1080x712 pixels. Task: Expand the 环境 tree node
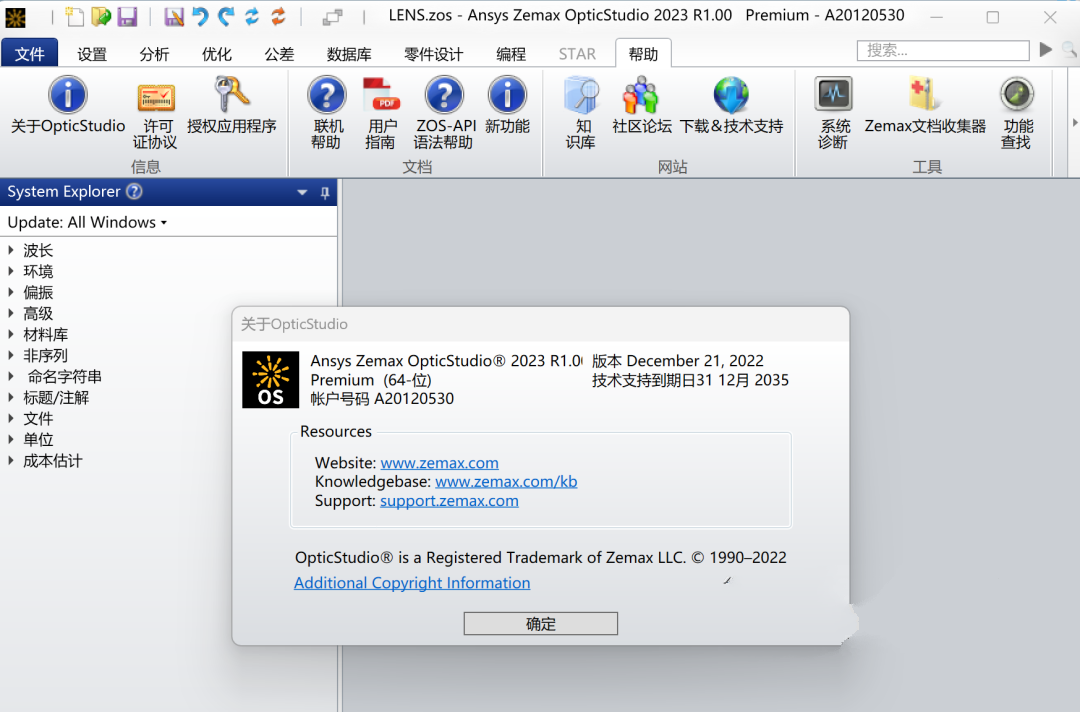pyautogui.click(x=11, y=271)
